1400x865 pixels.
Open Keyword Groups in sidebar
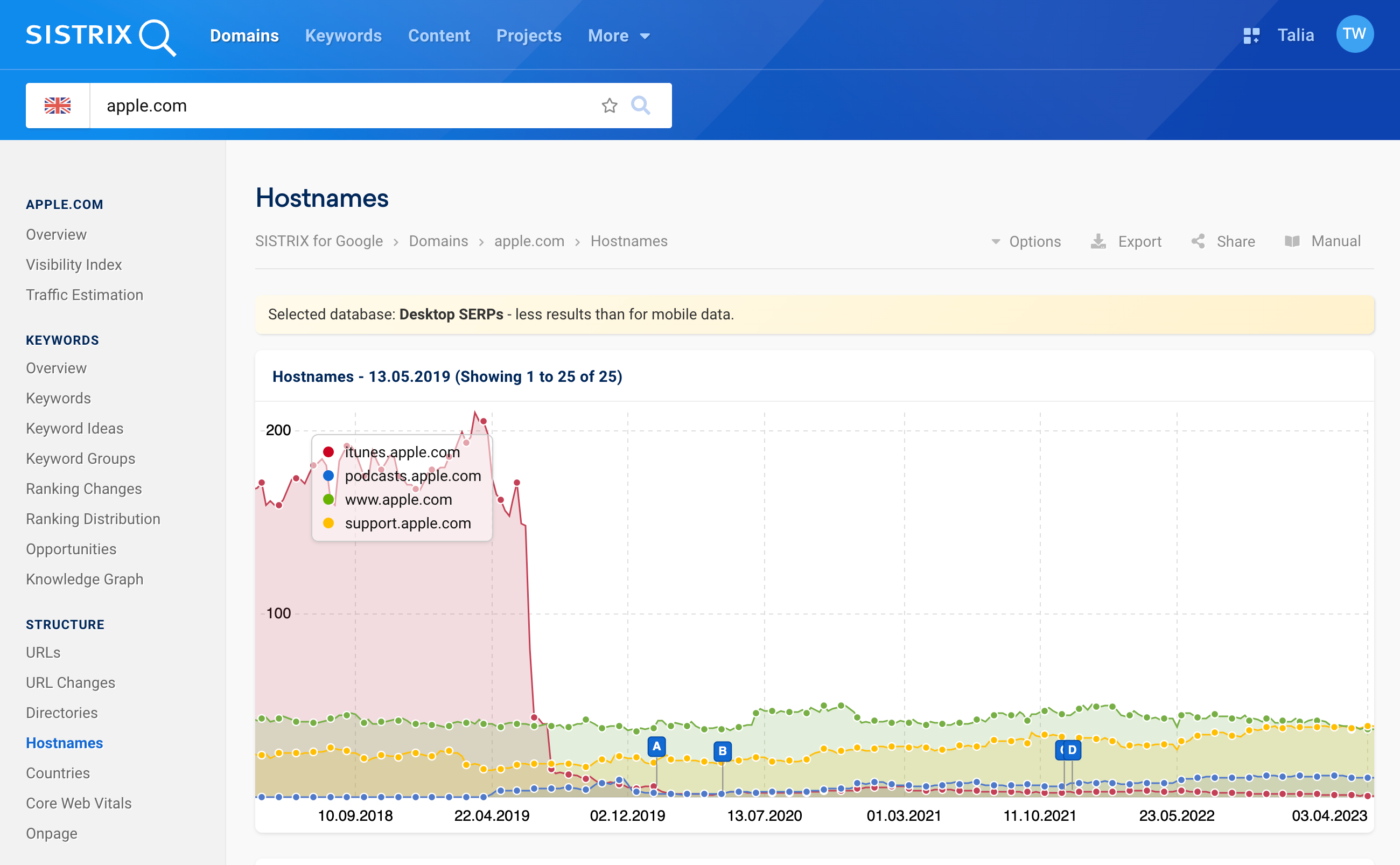81,458
